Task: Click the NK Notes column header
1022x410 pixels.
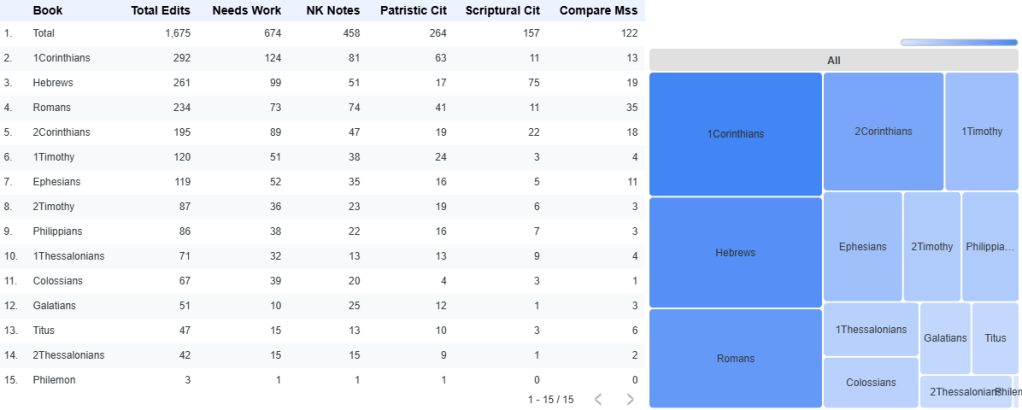Action: (x=332, y=10)
